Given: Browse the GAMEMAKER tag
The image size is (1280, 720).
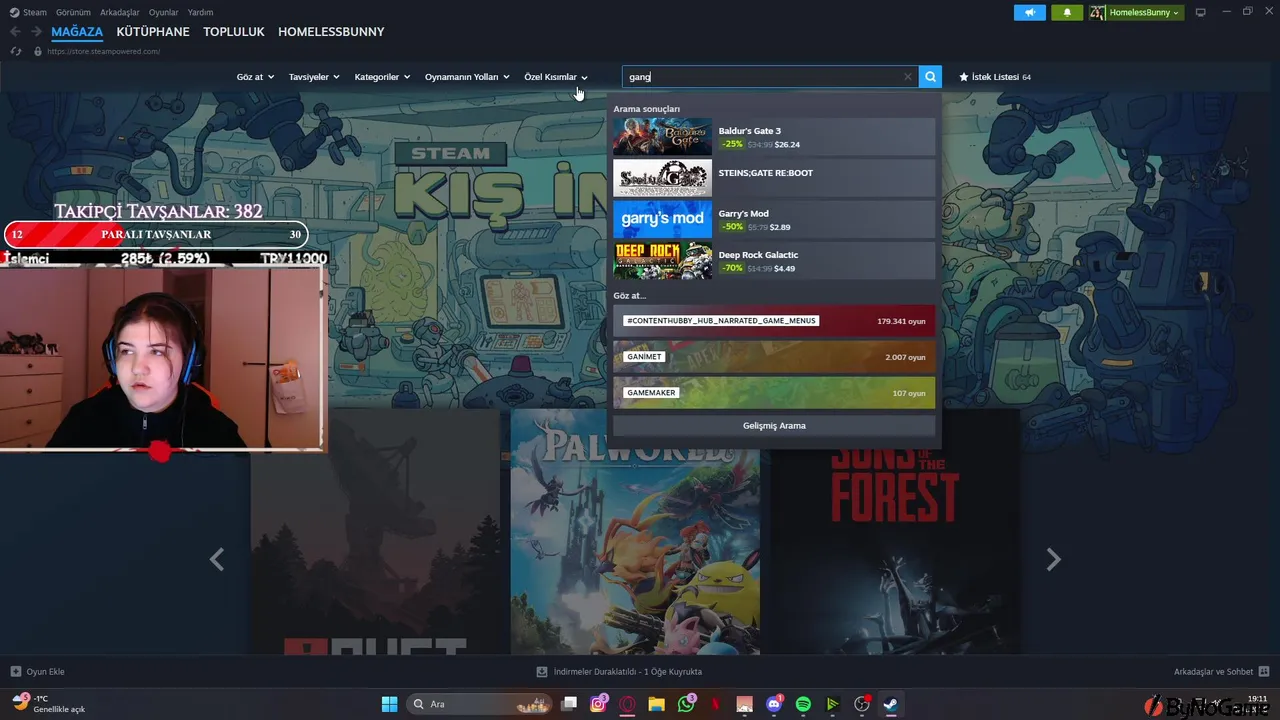Looking at the screenshot, I should (774, 393).
